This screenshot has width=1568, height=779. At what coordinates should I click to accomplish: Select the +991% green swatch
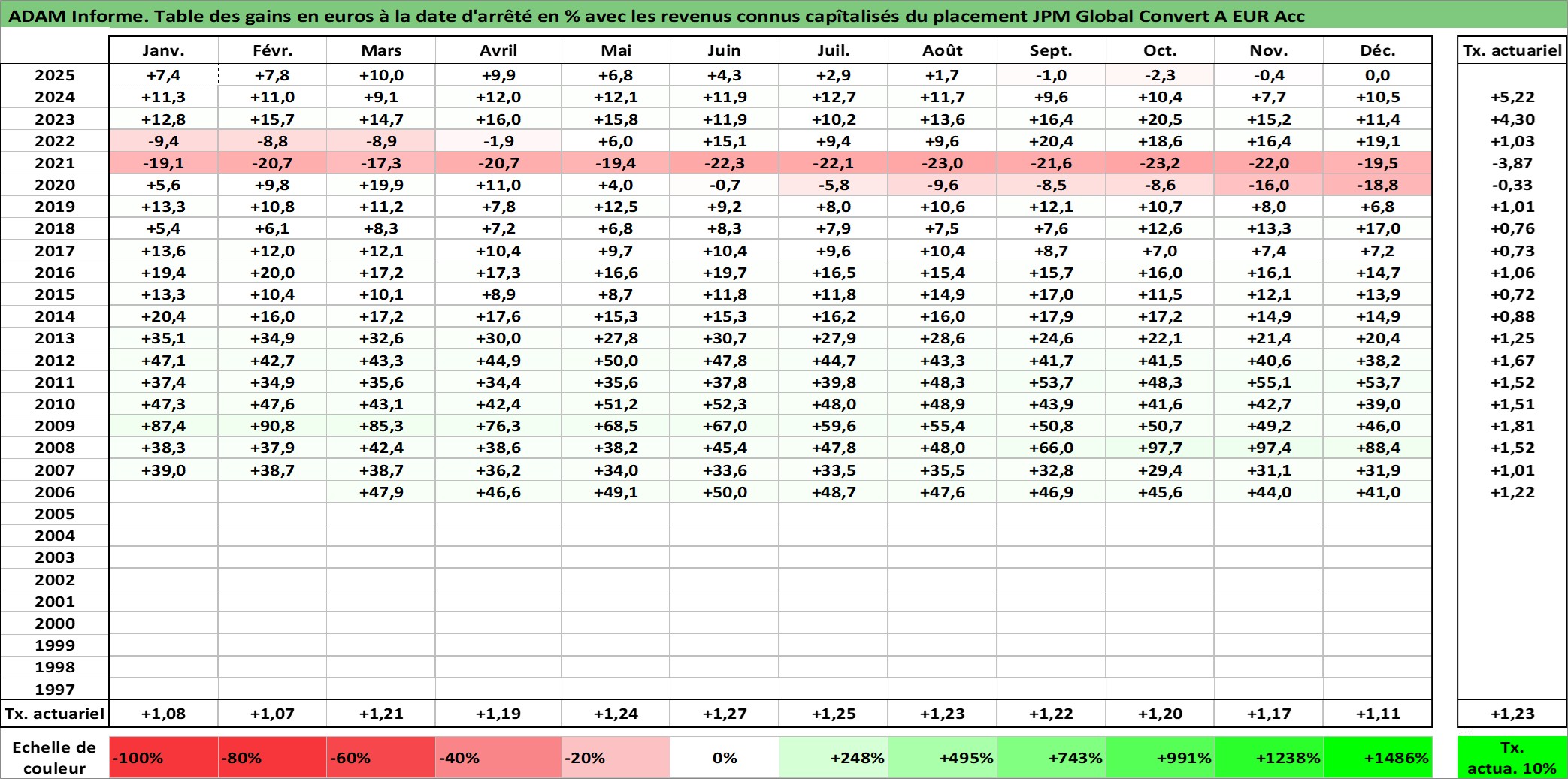tap(1160, 758)
